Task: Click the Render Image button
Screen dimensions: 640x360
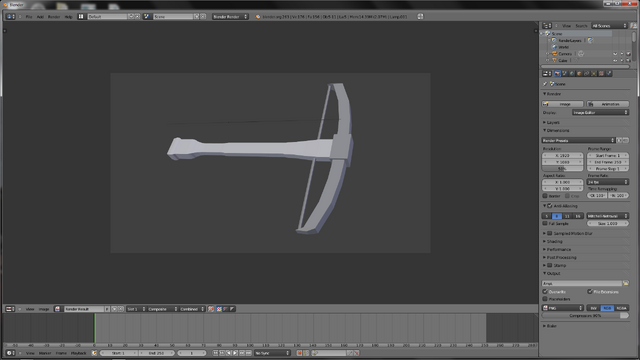Action: point(563,104)
